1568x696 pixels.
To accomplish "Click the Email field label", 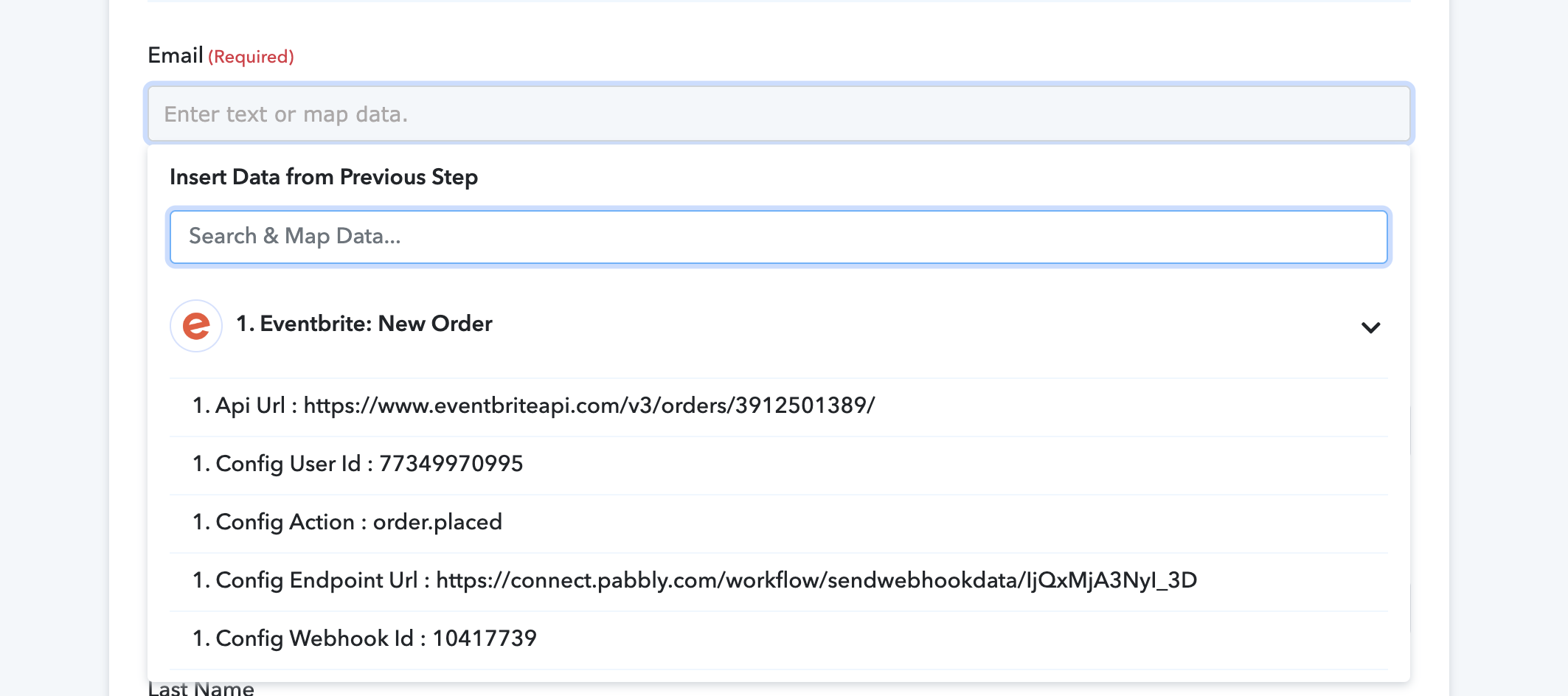I will [176, 55].
